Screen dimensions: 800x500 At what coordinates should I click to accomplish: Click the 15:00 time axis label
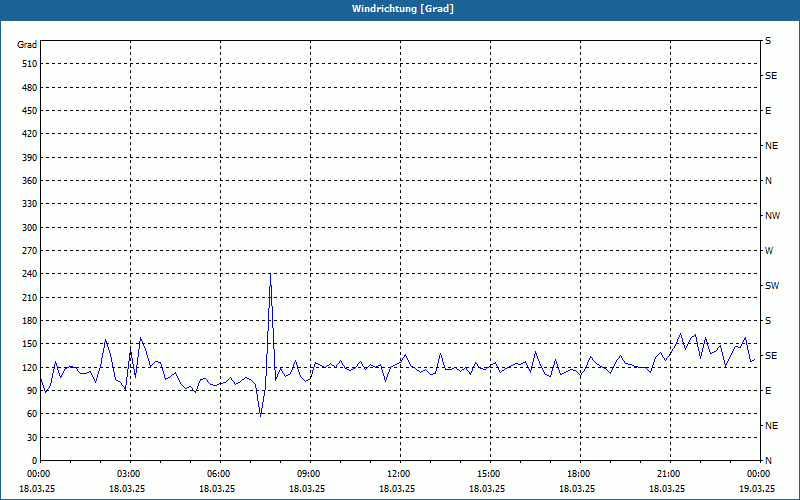coord(490,473)
